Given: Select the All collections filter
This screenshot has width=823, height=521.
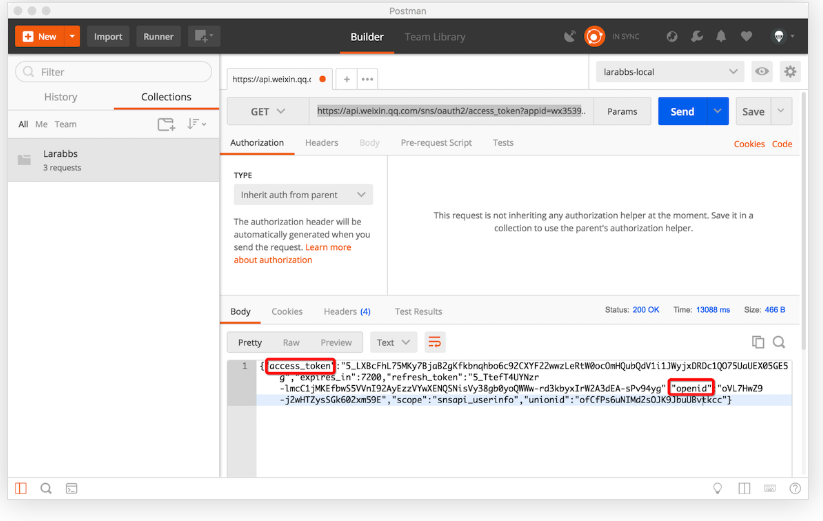Looking at the screenshot, I should pyautogui.click(x=23, y=124).
